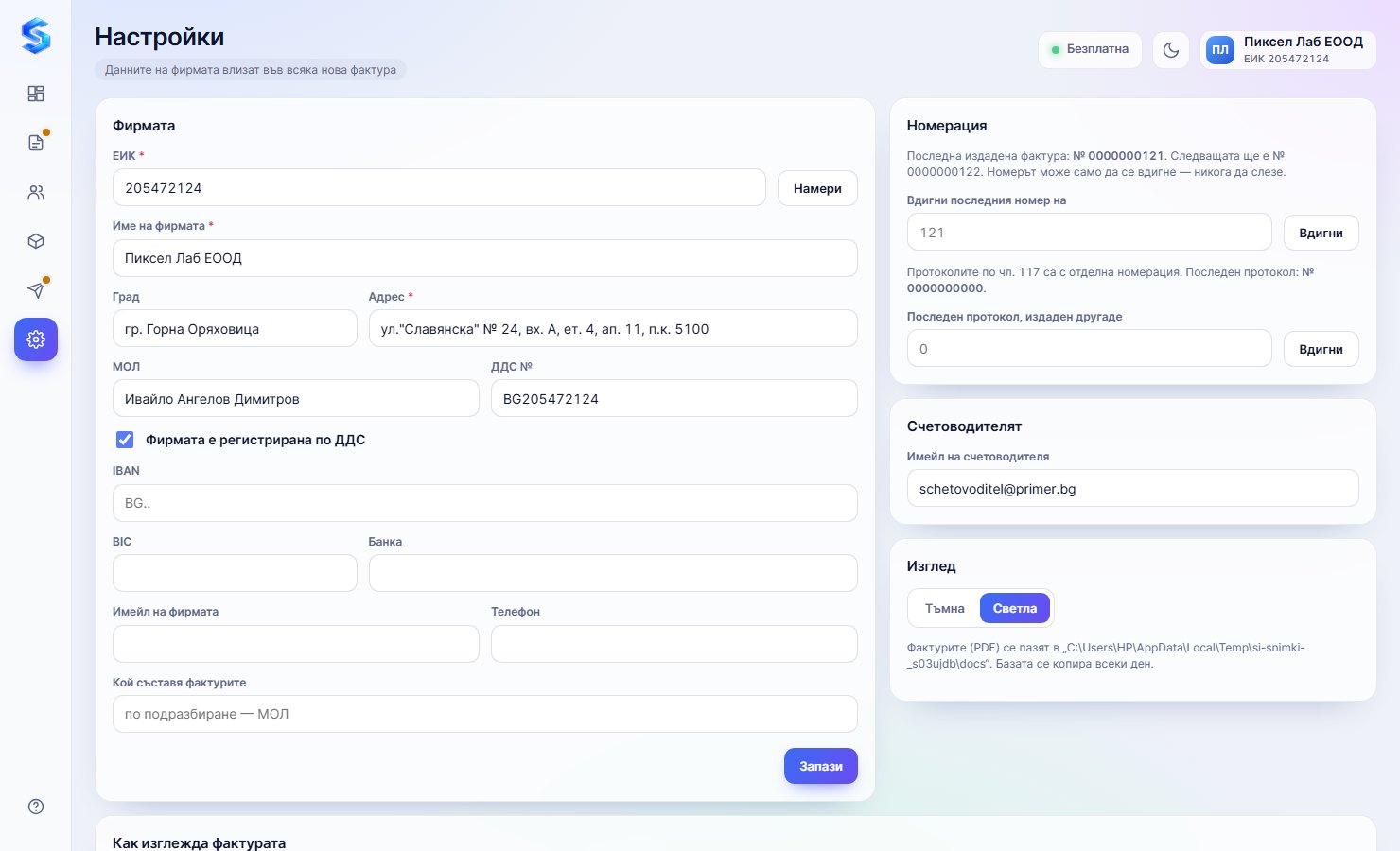Focus the Имейл на фирмата field
Screen dimensions: 1400x851
click(x=296, y=644)
